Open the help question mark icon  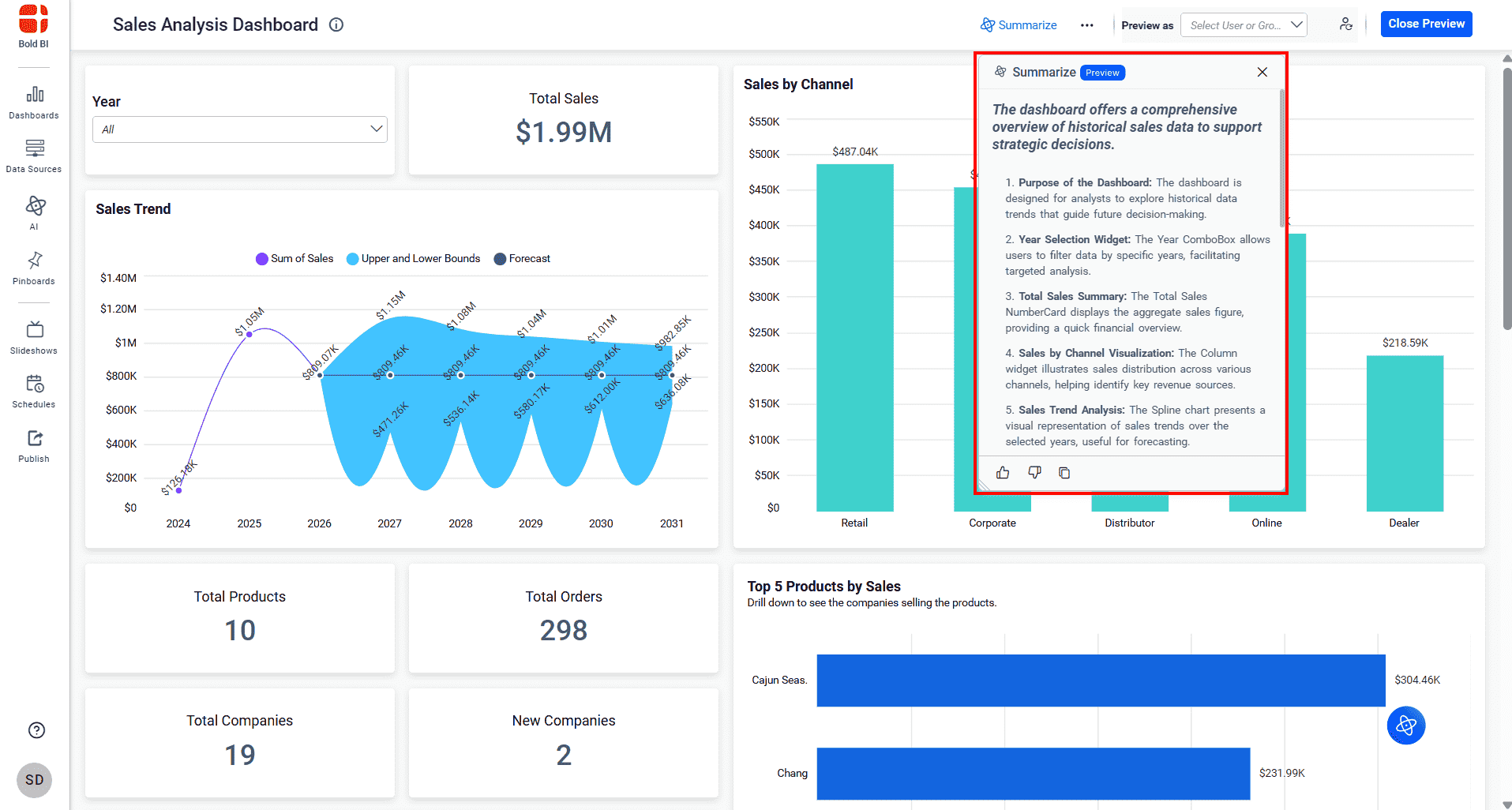tap(36, 730)
